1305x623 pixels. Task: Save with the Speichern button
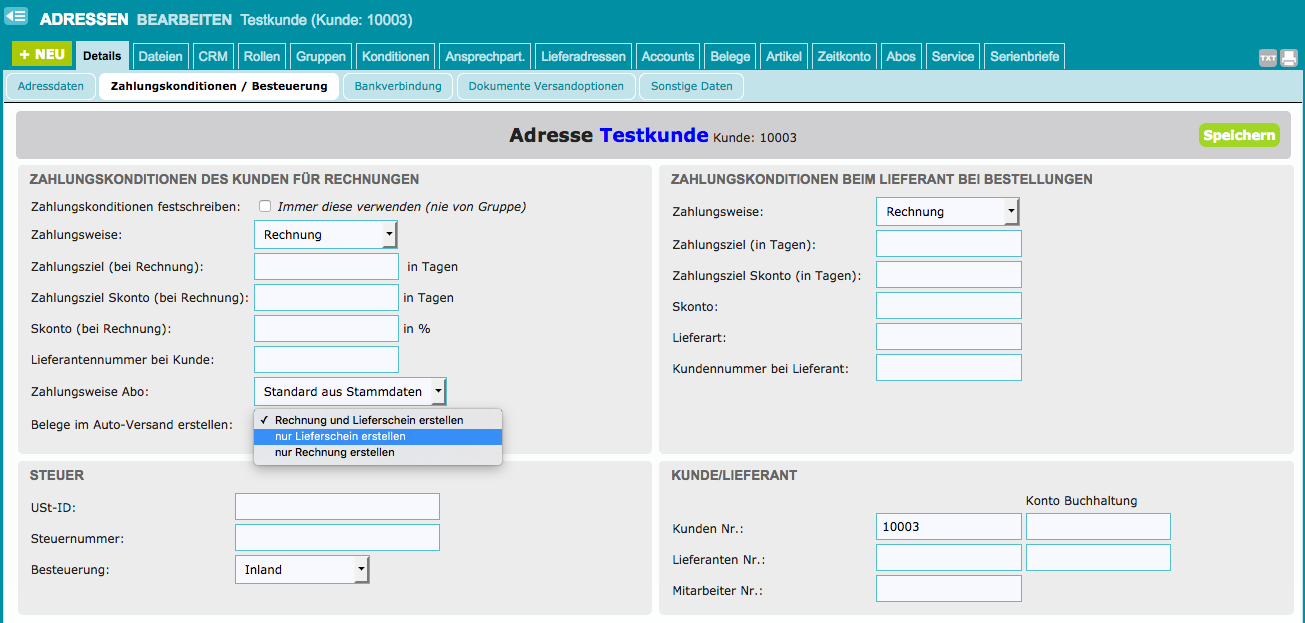pos(1239,135)
